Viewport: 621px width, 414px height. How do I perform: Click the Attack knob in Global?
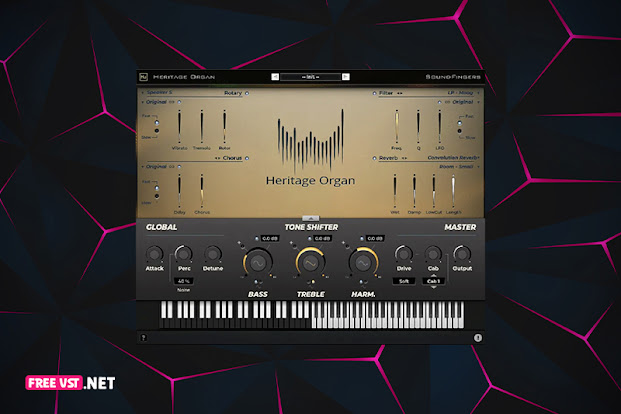(154, 254)
